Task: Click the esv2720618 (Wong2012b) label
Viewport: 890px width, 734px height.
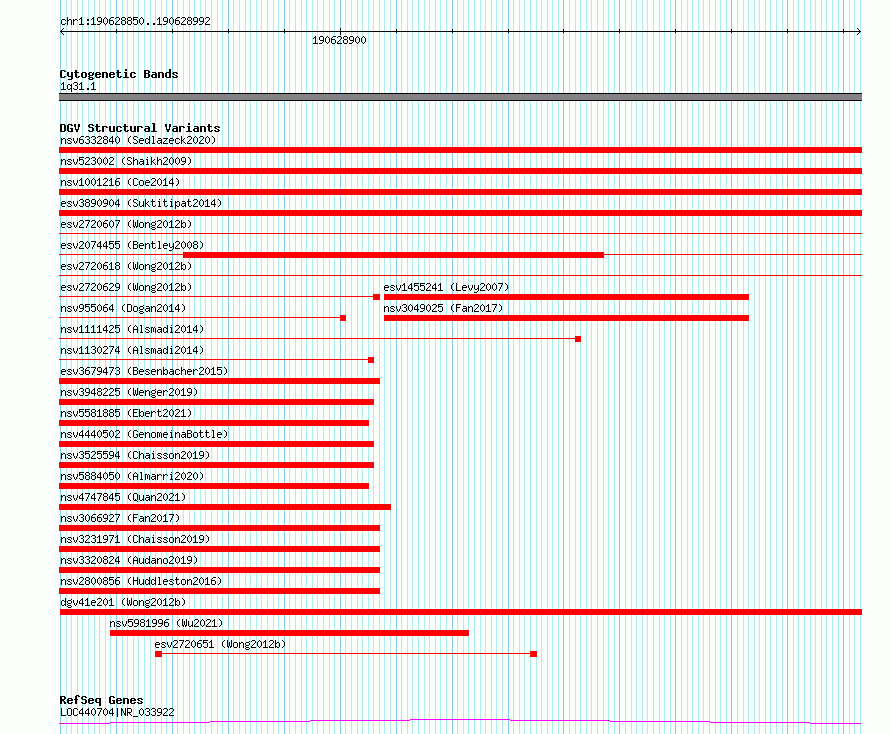Action: point(126,266)
